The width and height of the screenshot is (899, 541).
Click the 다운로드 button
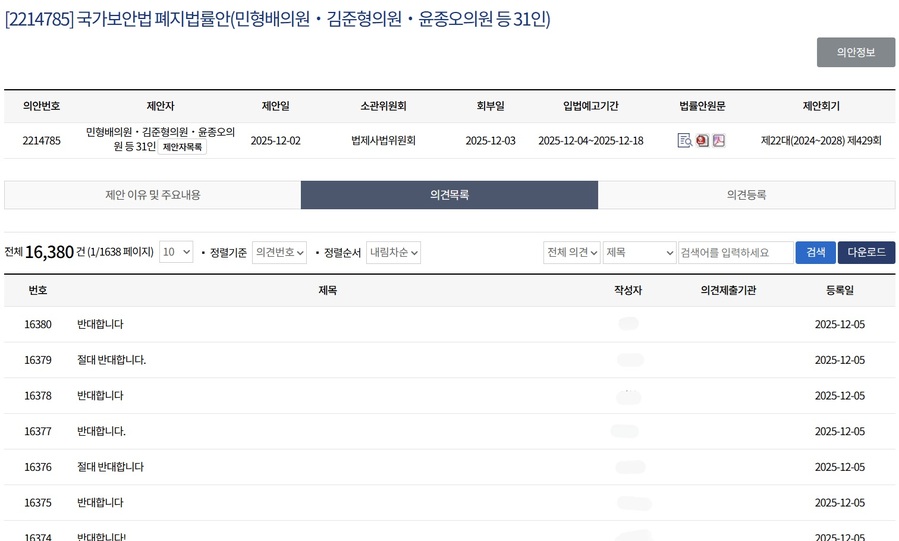coord(866,252)
